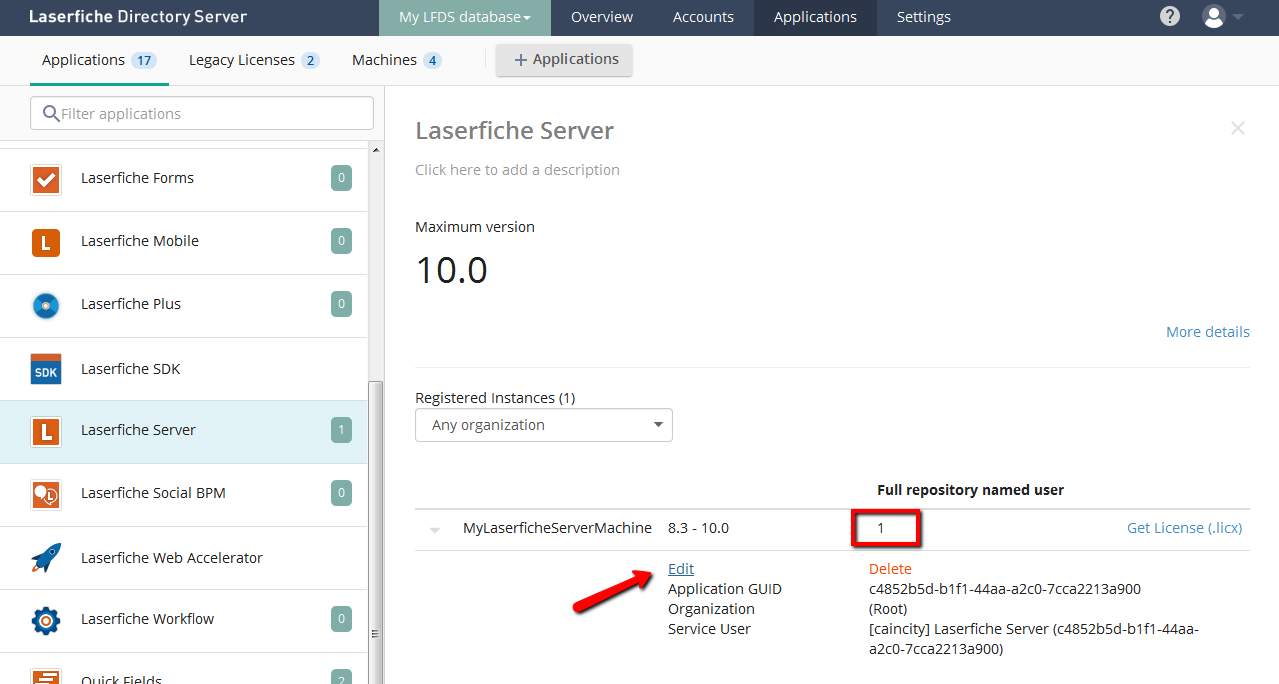Select Laserfiche SDK in the list
The image size is (1279, 684).
click(184, 369)
